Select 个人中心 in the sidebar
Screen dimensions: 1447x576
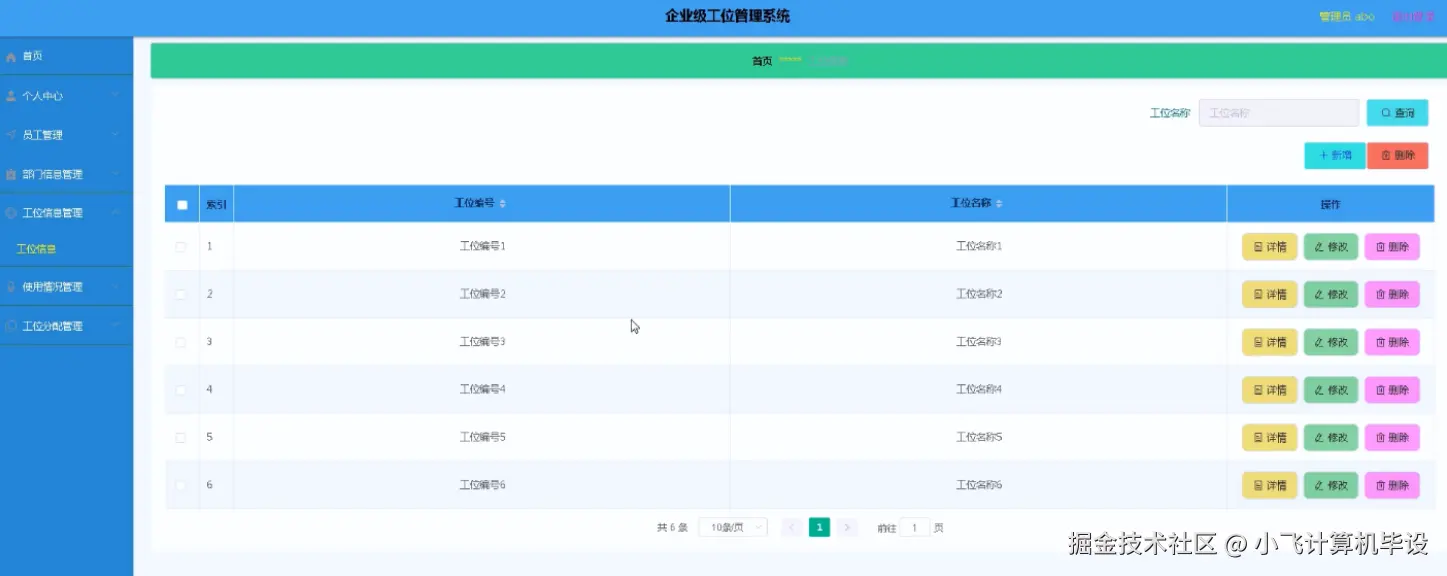tap(45, 96)
